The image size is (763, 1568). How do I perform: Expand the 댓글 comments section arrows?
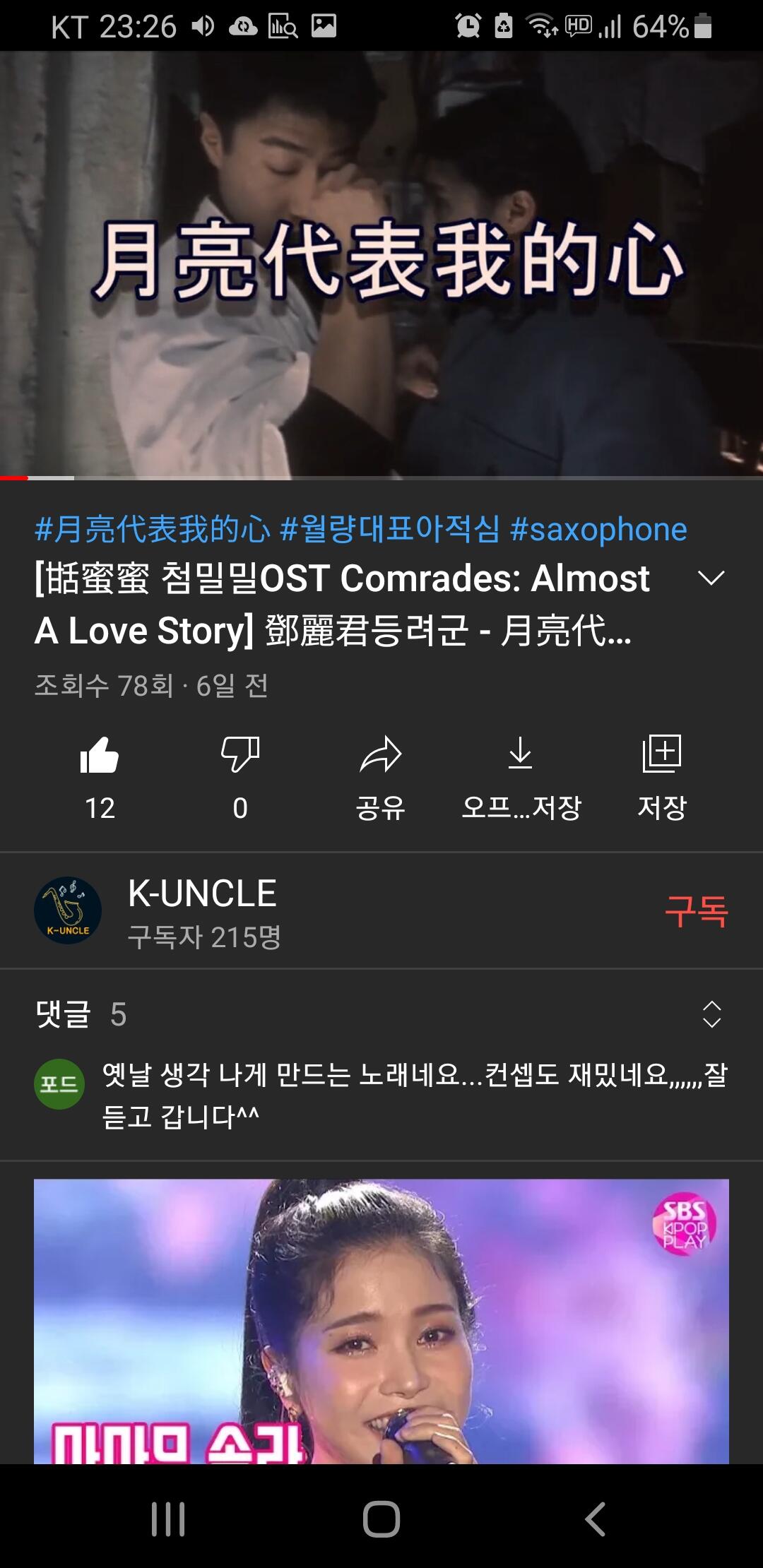click(x=712, y=1014)
